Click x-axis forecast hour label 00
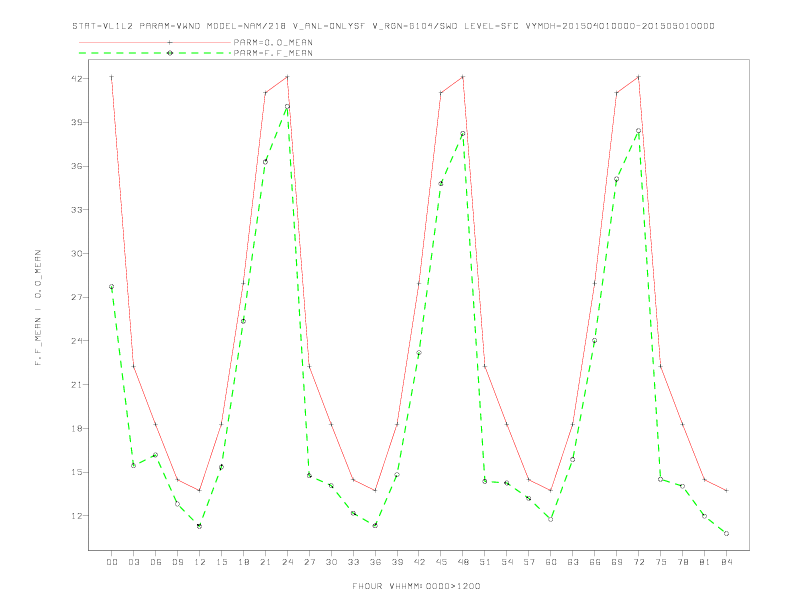Viewport: 792px width, 612px height. point(112,562)
